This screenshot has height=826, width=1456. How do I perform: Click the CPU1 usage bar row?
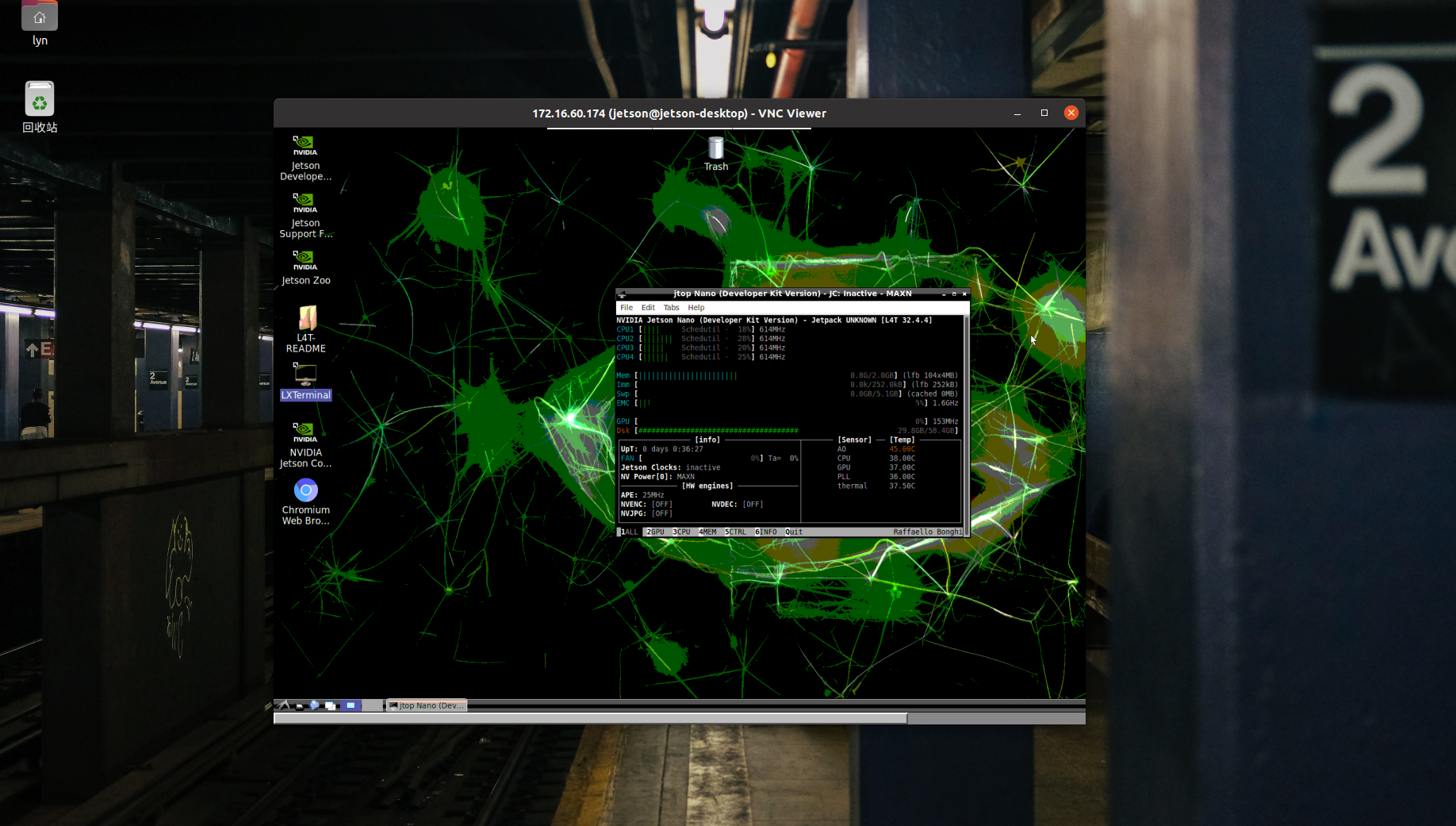701,329
